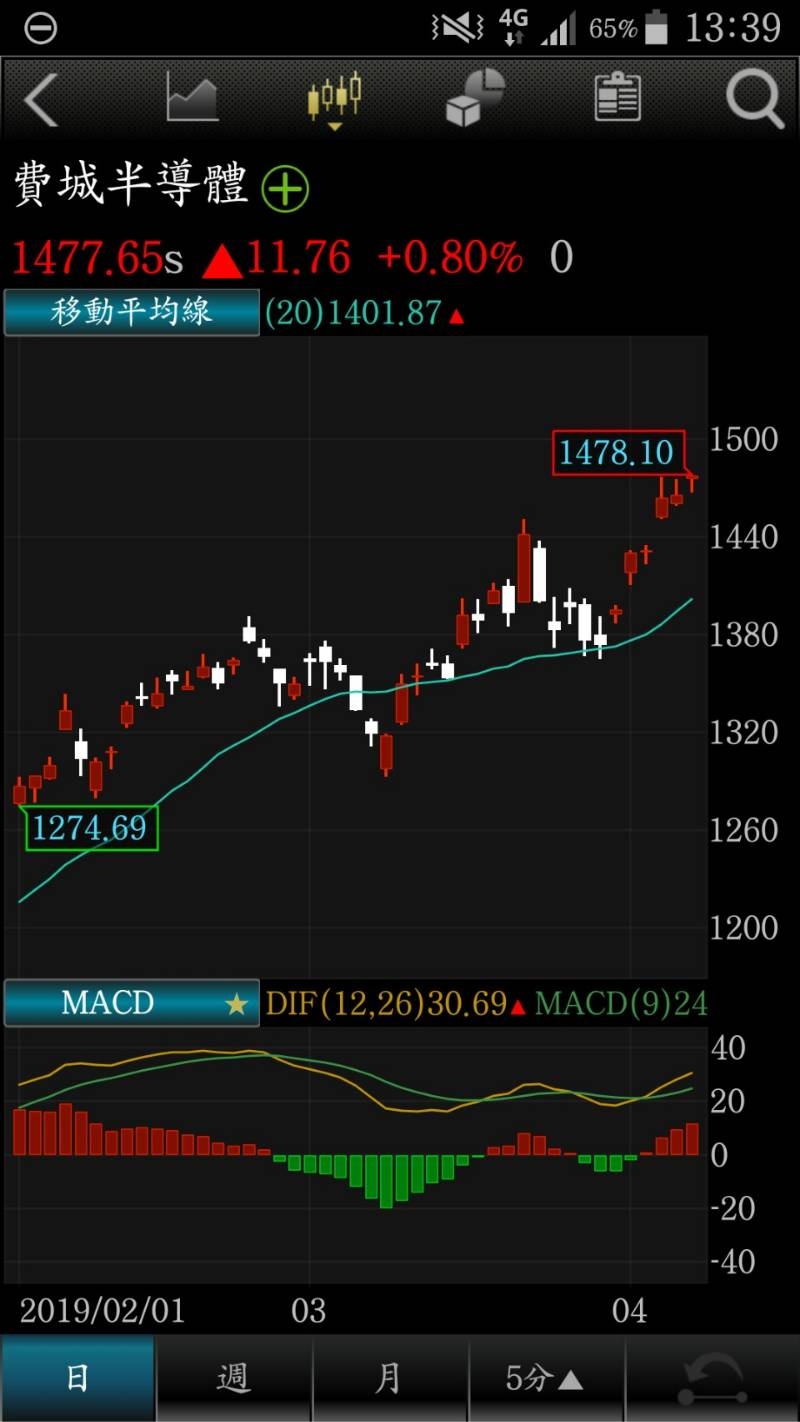The image size is (800, 1422).
Task: Tap the battery level indicator
Action: coord(655,27)
